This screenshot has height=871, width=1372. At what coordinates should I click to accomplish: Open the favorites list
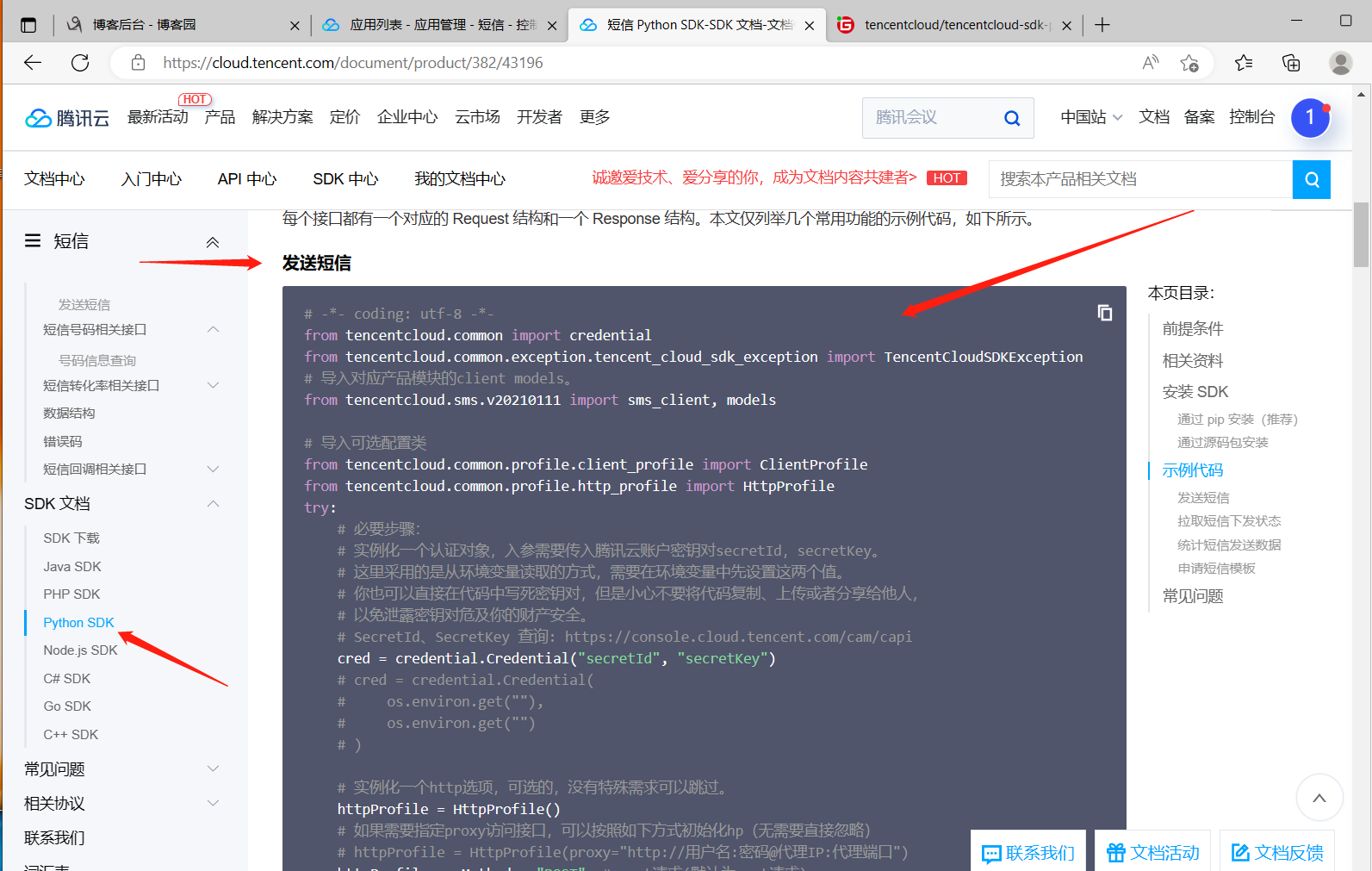coord(1244,63)
